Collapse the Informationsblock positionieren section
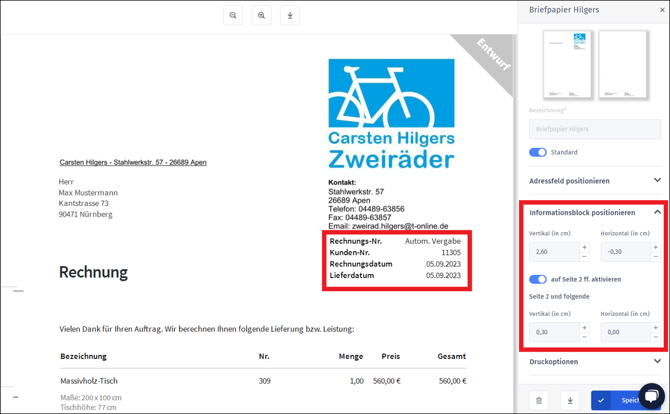This screenshot has height=414, width=670. [657, 212]
